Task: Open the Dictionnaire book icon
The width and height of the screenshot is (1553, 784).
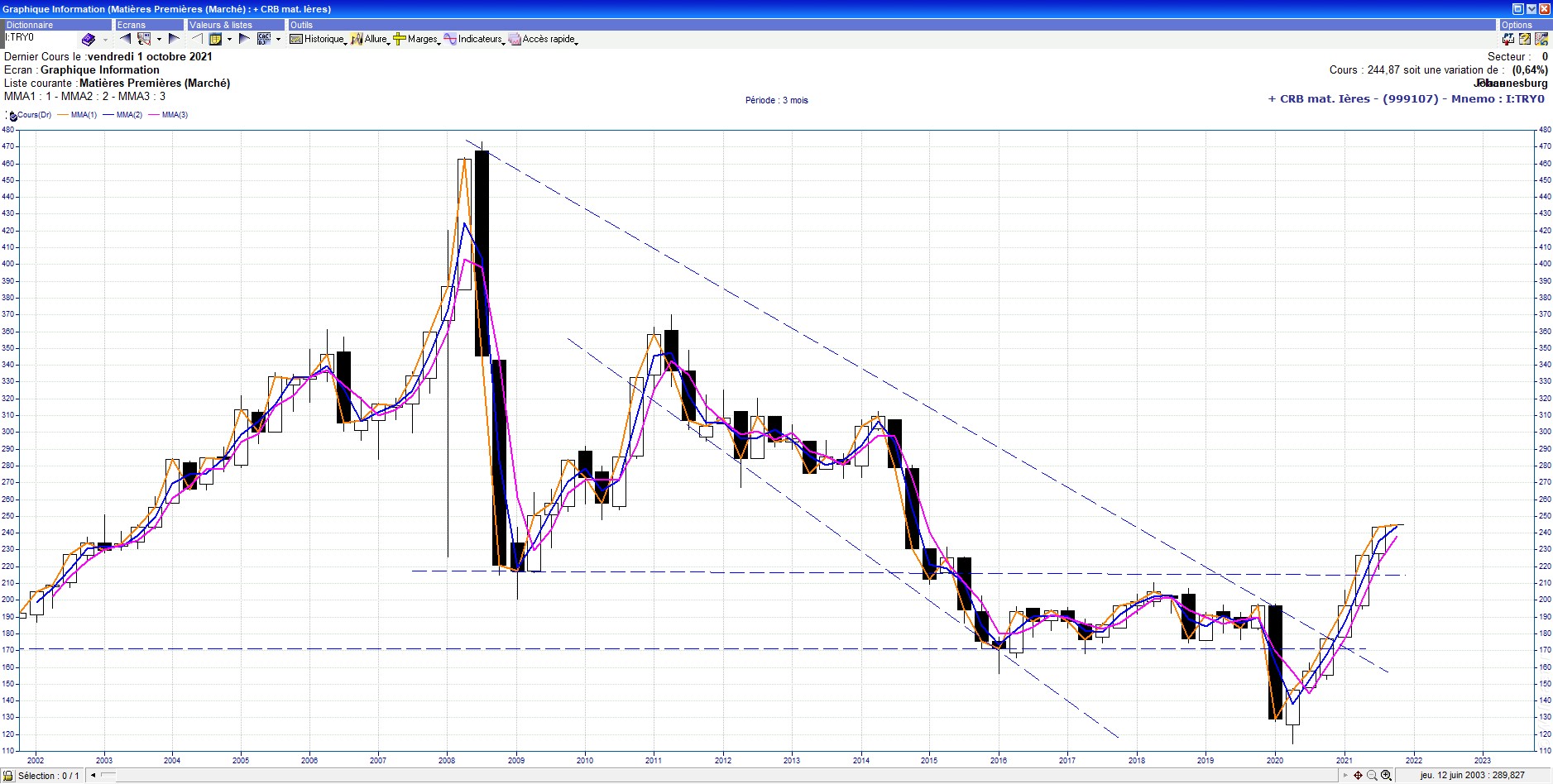Action: [x=89, y=39]
